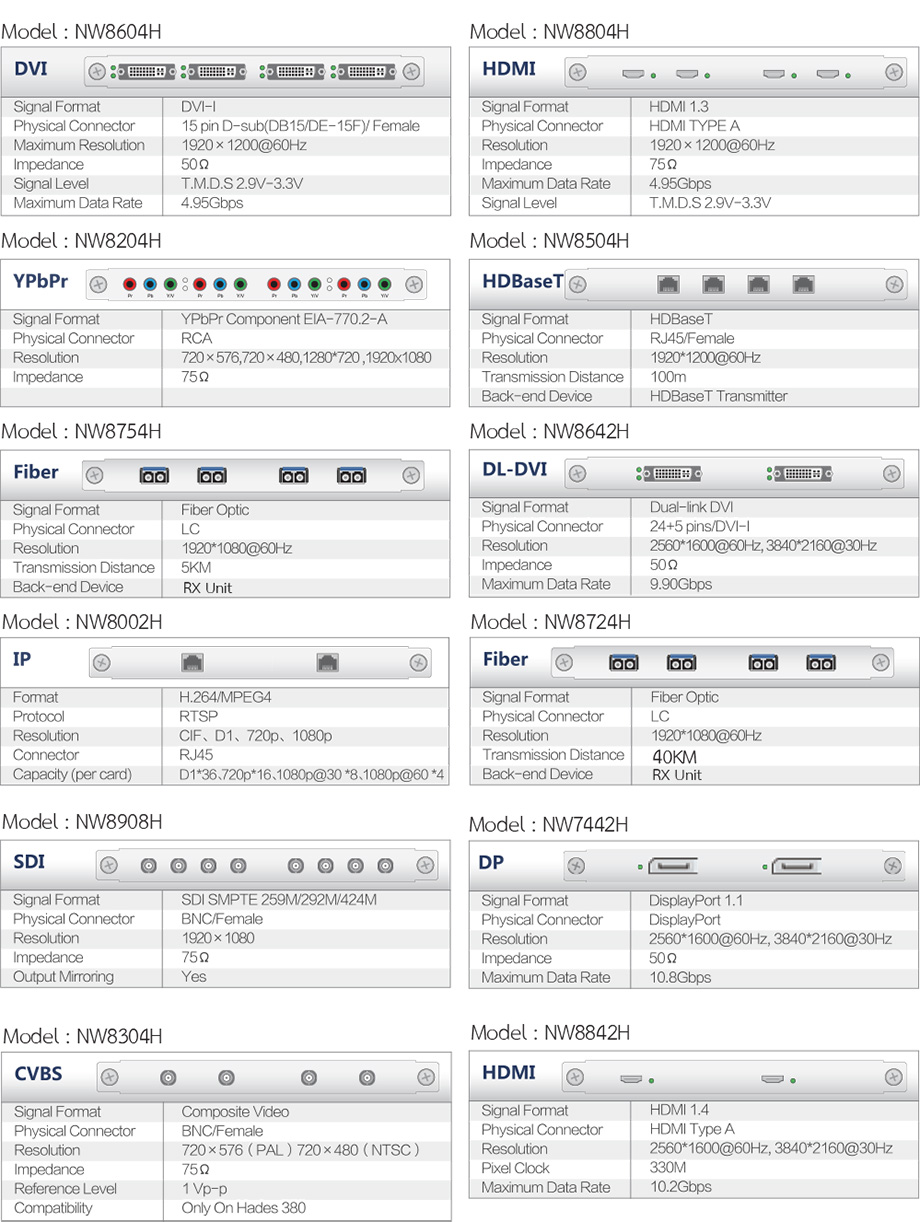Click the first BNC connector on CVBS card
The height and width of the screenshot is (1222, 920).
168,1078
